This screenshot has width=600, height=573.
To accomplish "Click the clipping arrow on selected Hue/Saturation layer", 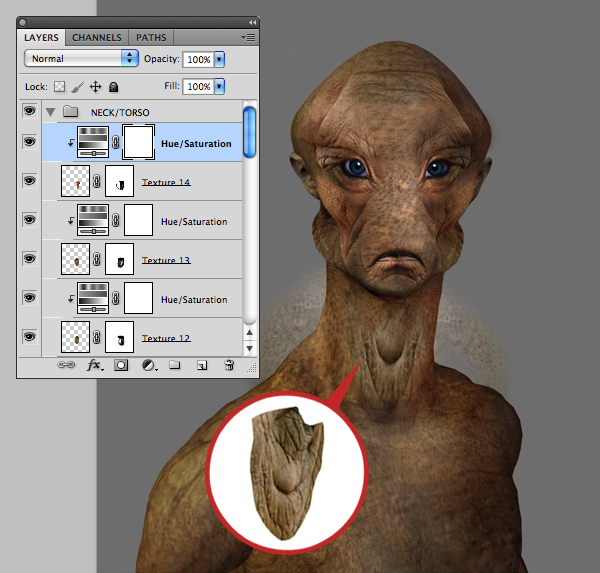I will pos(71,143).
